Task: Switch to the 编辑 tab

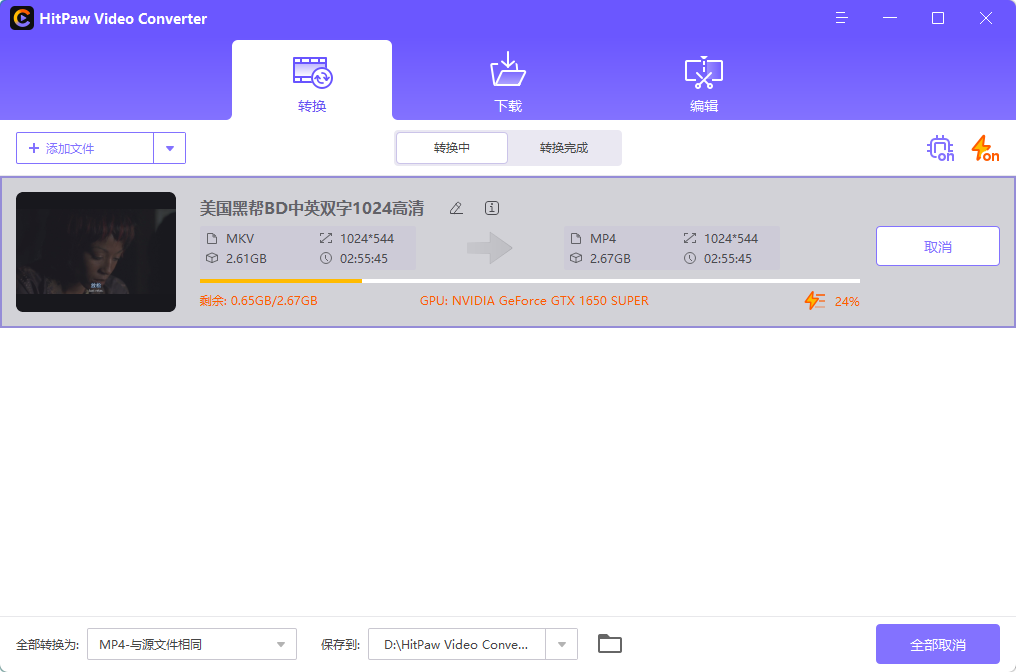Action: pos(704,84)
